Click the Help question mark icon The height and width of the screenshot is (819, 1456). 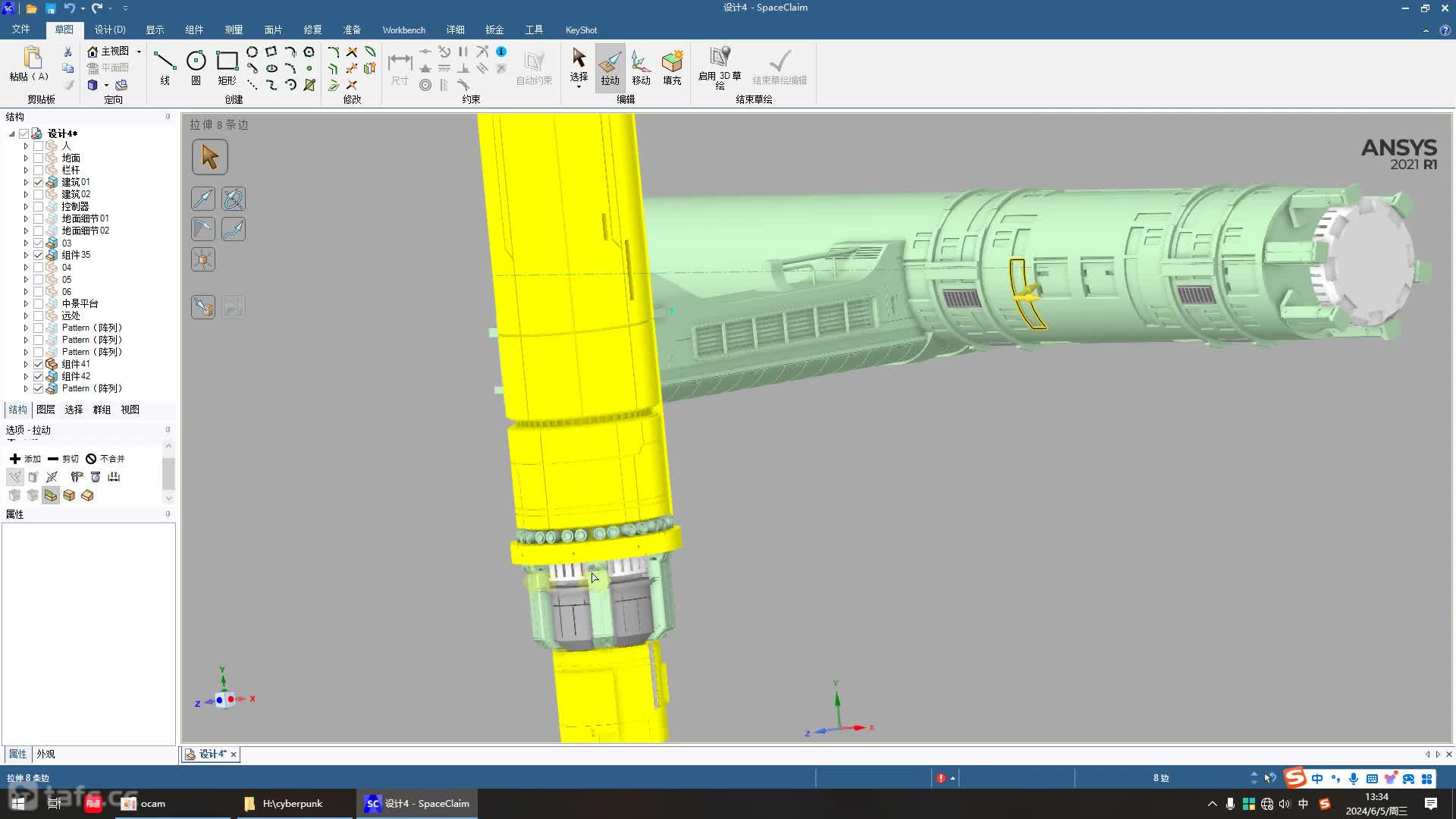coord(1445,30)
